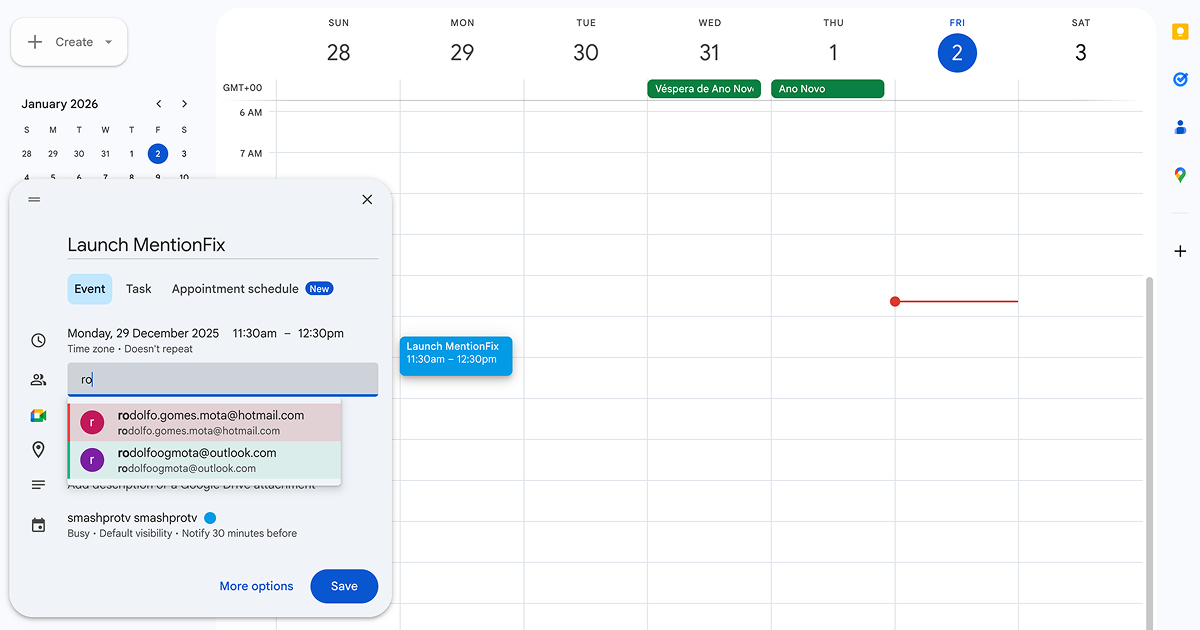Click the clock icon beside the date

point(38,340)
